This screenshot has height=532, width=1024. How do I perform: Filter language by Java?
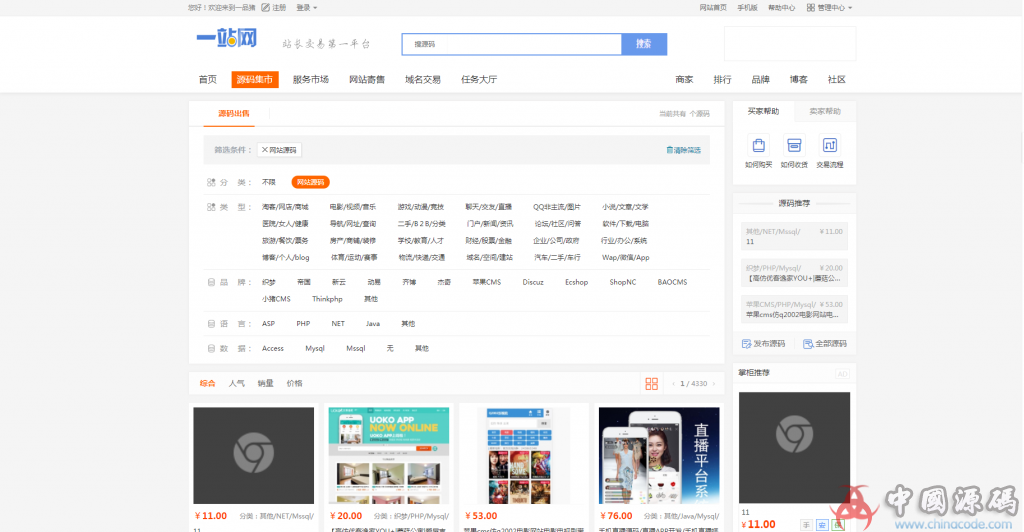click(x=373, y=324)
